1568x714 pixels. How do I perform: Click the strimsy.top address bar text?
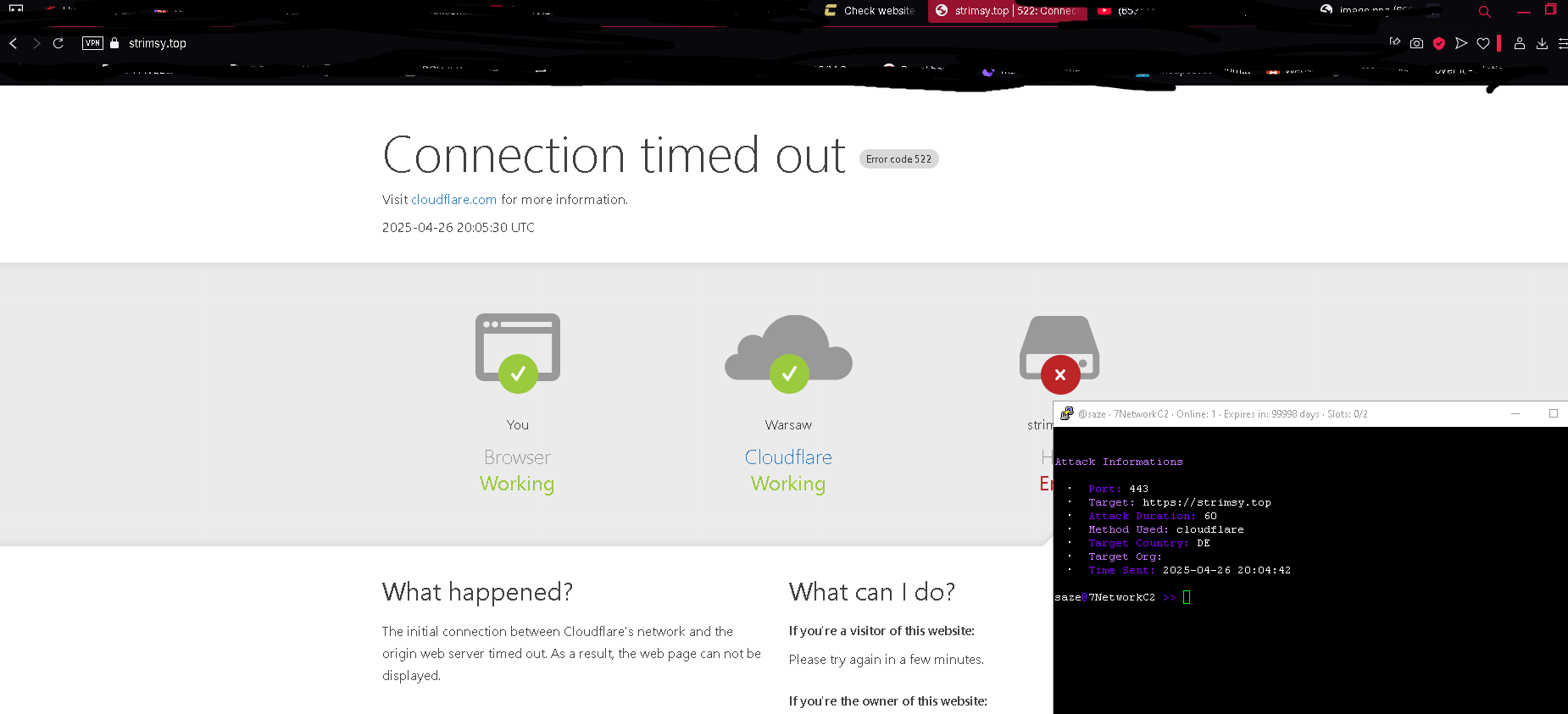click(x=158, y=43)
